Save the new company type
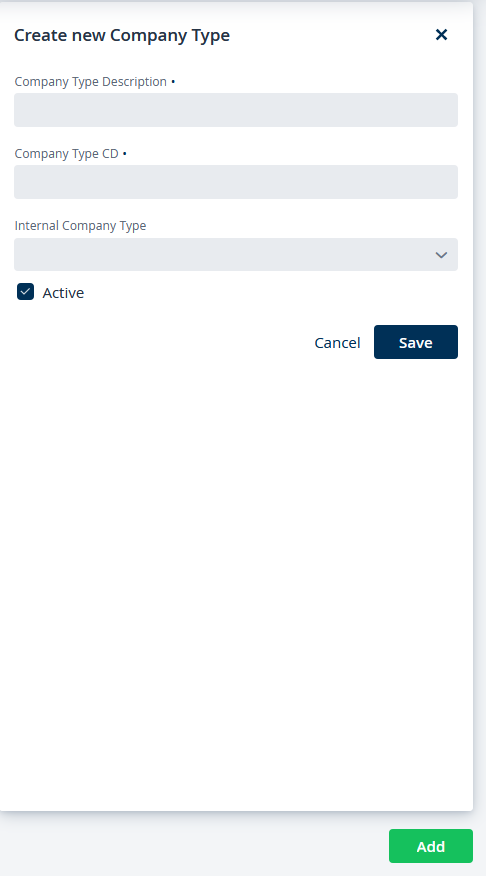 [416, 342]
